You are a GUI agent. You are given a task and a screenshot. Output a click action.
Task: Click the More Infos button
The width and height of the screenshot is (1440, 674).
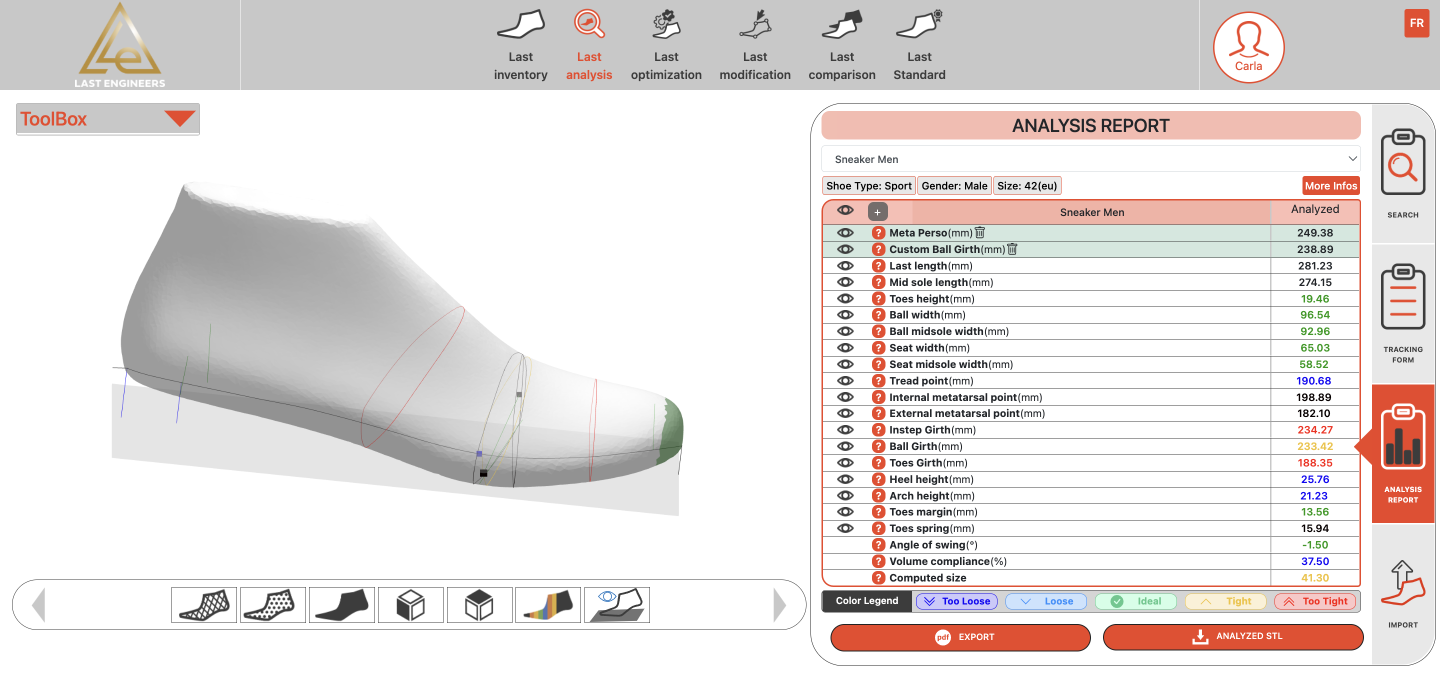coord(1330,186)
